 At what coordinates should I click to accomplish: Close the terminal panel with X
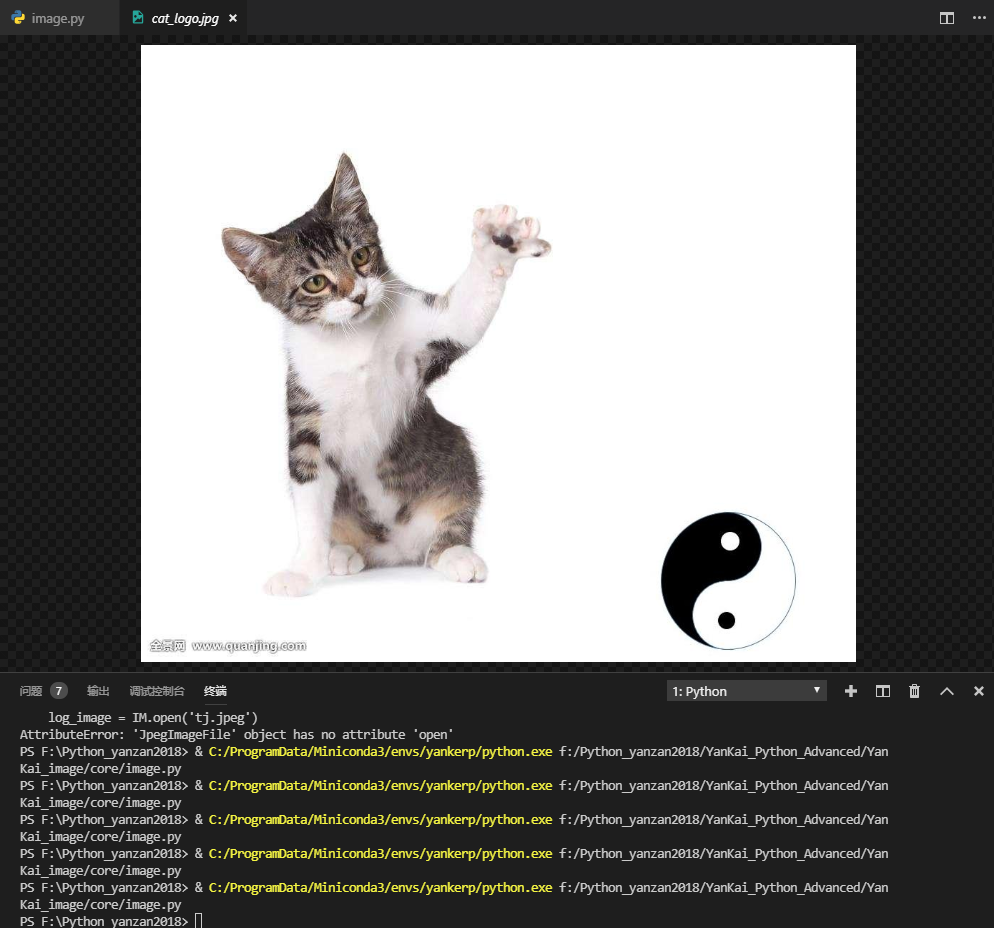[978, 691]
